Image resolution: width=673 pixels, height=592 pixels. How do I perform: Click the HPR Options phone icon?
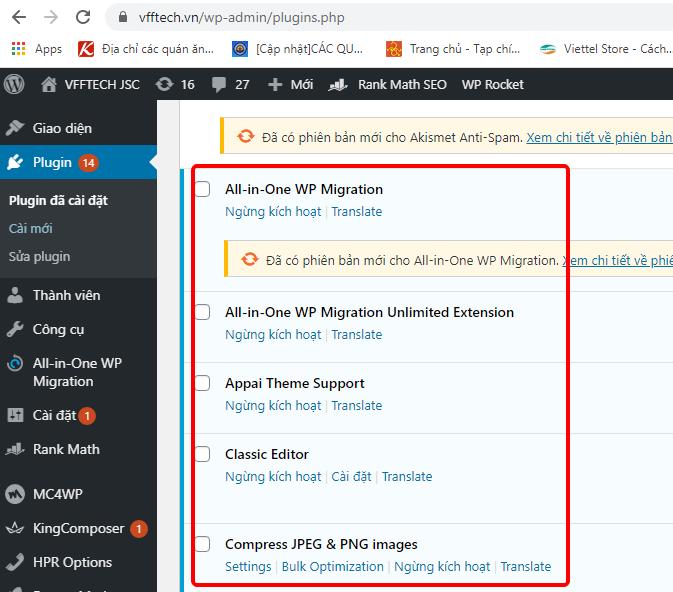pyautogui.click(x=15, y=562)
